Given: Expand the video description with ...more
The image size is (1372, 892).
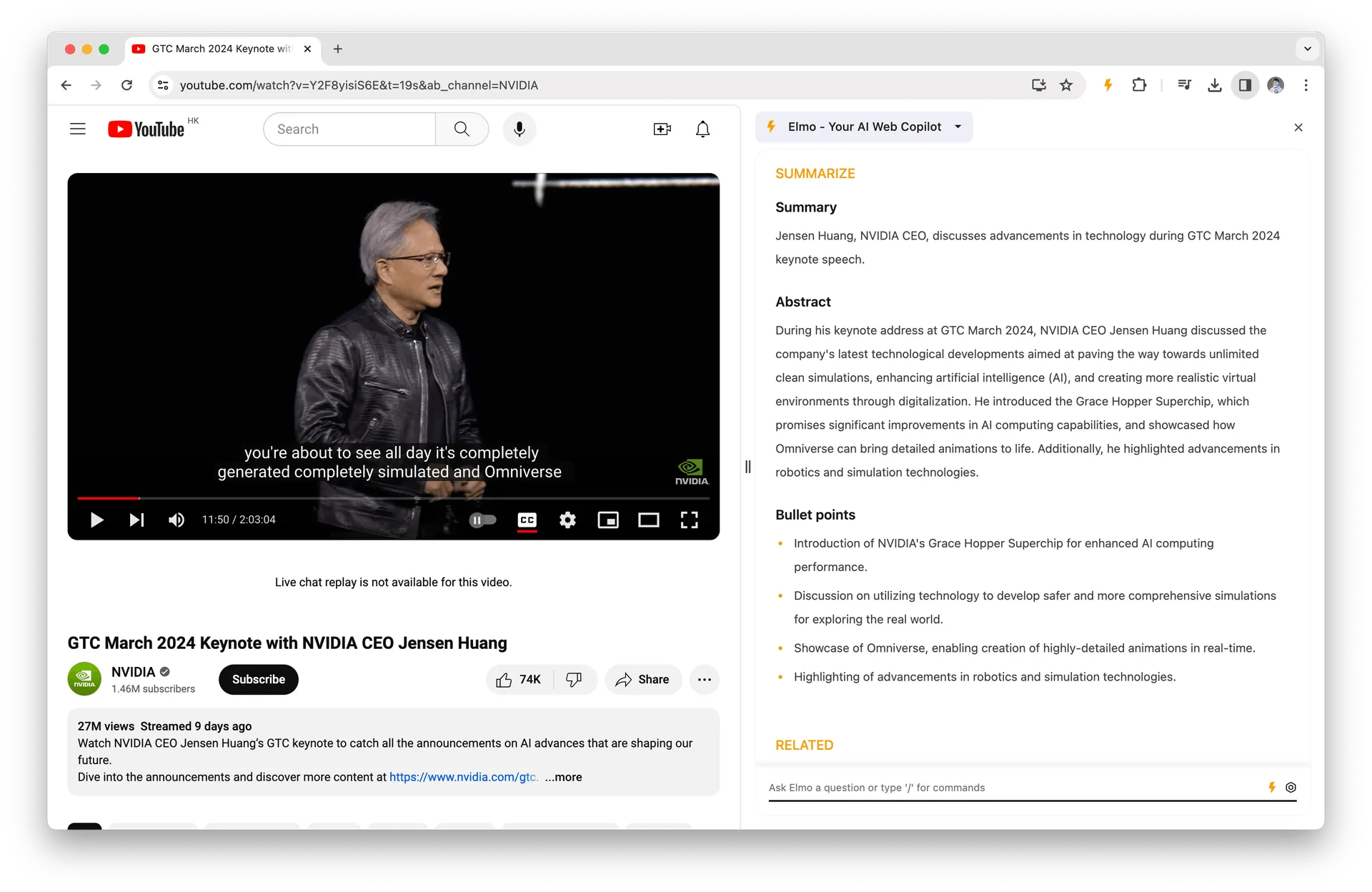Looking at the screenshot, I should coord(563,777).
